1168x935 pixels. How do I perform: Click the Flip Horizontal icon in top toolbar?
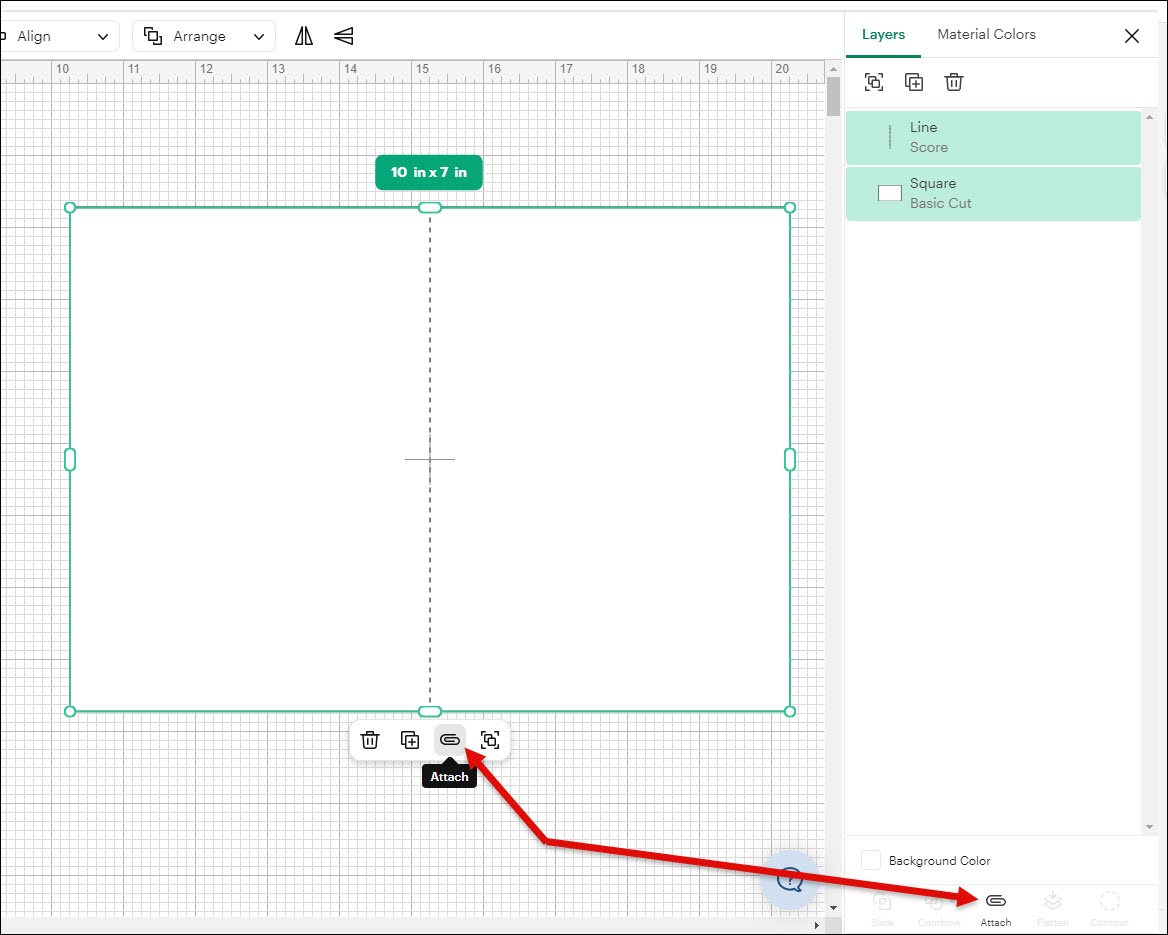[x=304, y=36]
